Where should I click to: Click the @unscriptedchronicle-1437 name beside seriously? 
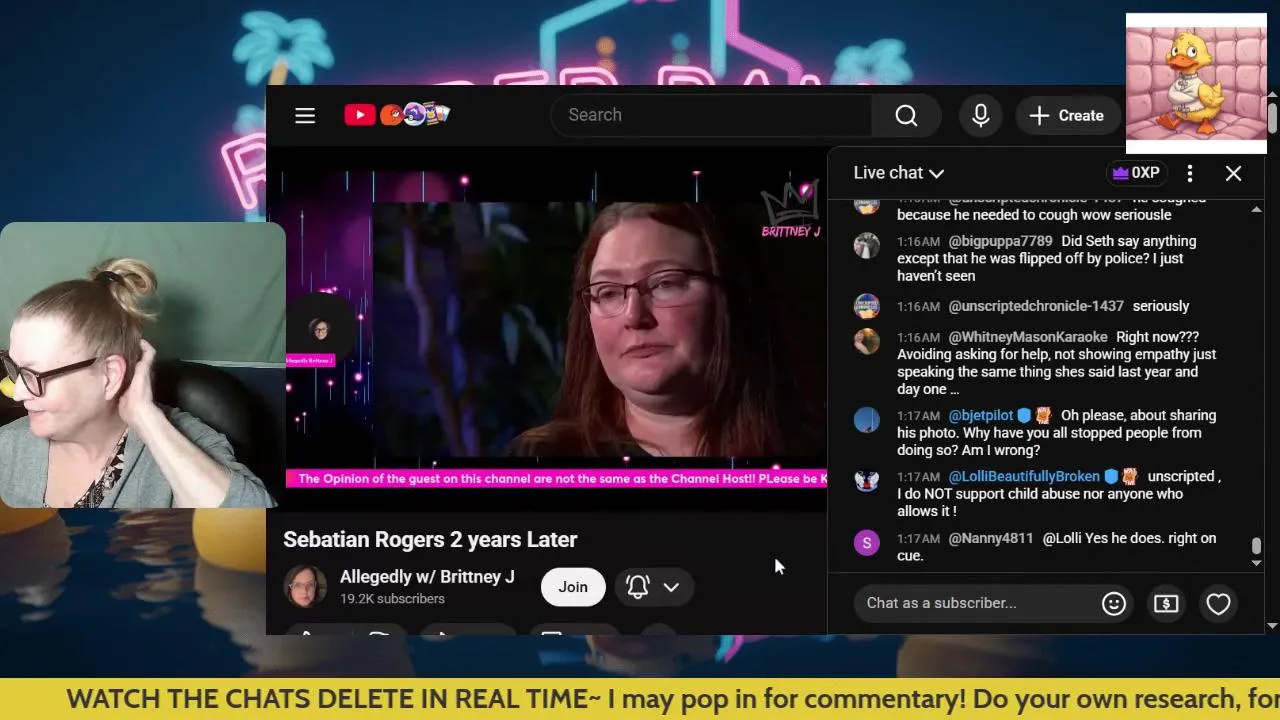(1036, 306)
